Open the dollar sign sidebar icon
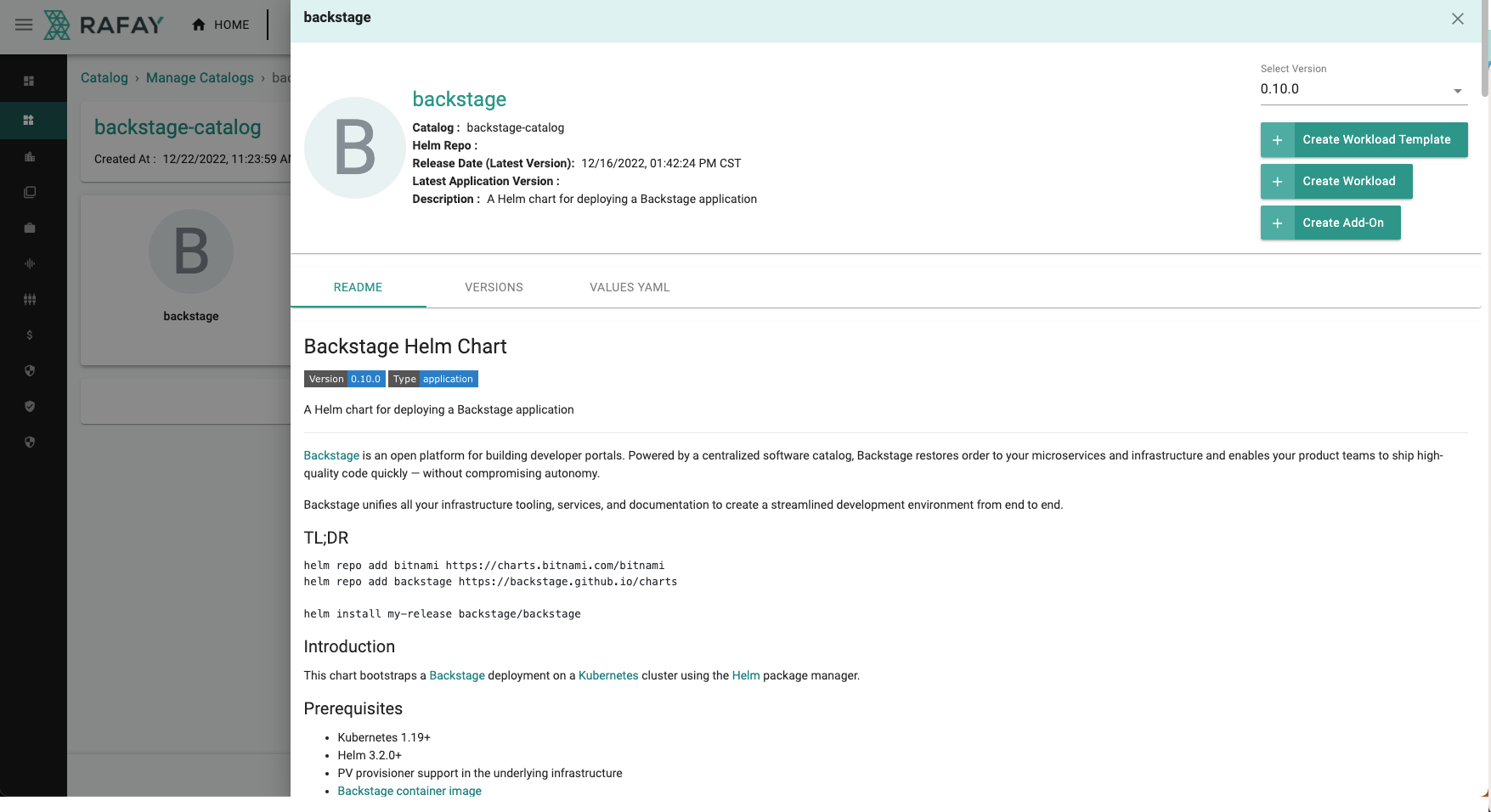The width and height of the screenshot is (1491, 812). (29, 335)
